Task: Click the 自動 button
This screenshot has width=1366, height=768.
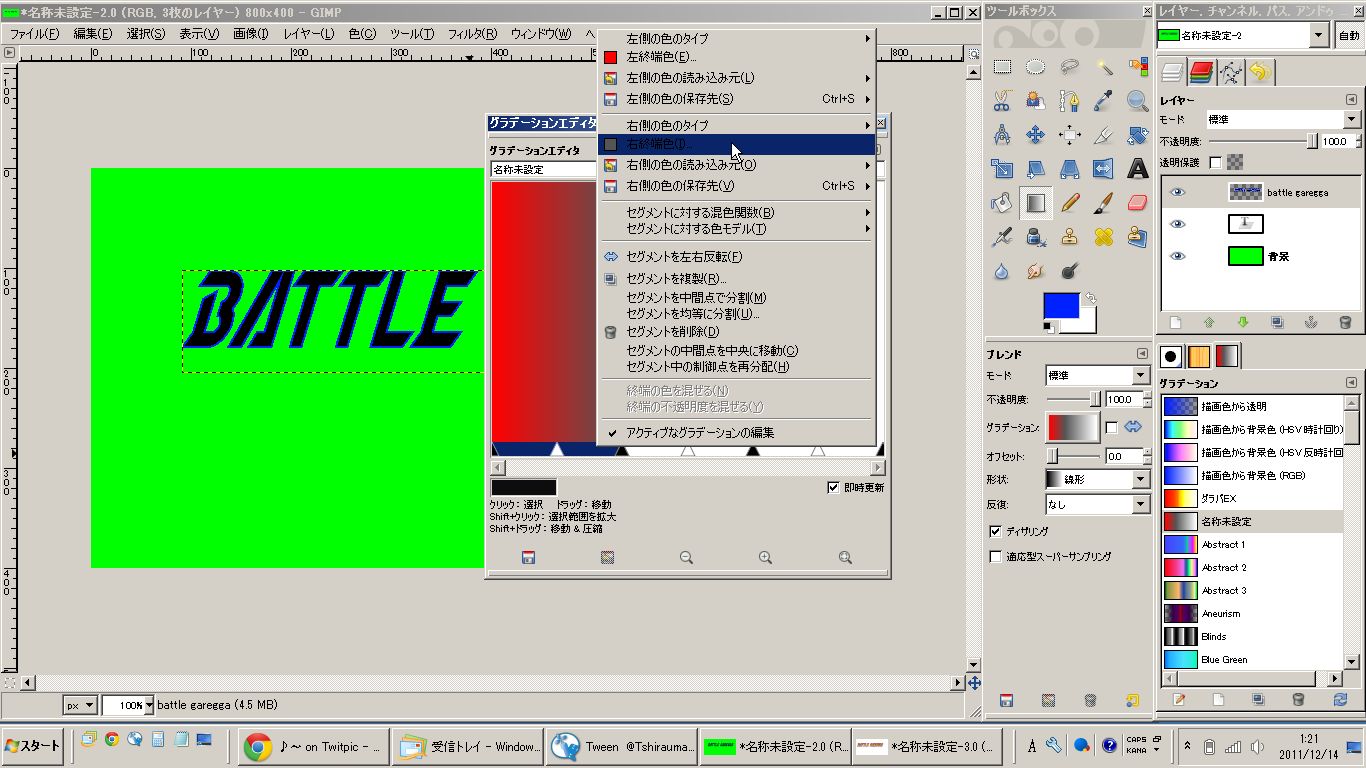Action: [x=1349, y=35]
